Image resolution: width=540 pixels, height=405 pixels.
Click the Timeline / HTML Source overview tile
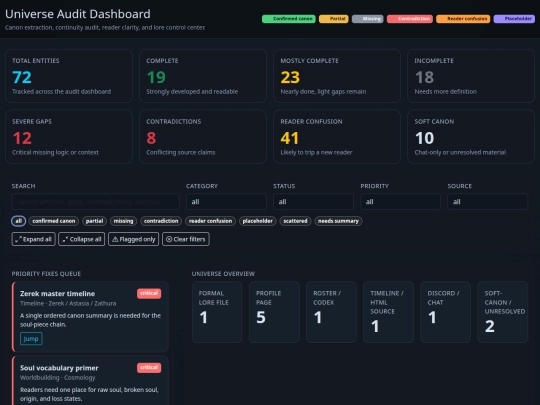pyautogui.click(x=388, y=312)
